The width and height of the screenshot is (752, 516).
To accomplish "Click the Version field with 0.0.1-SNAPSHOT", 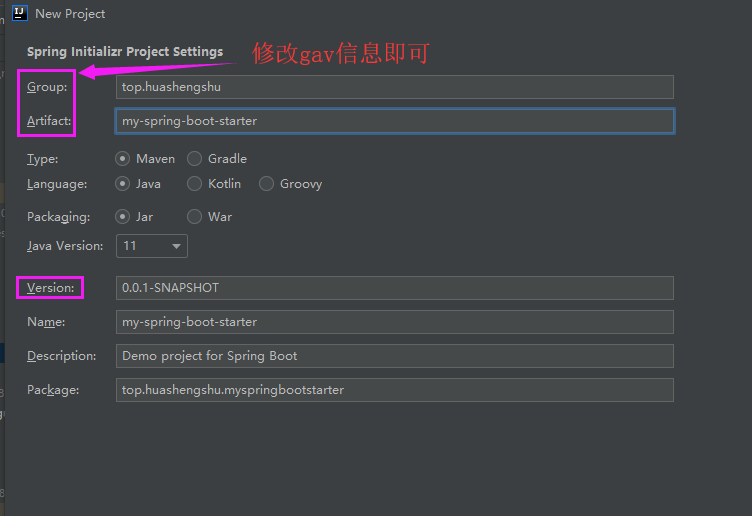I will 395,288.
